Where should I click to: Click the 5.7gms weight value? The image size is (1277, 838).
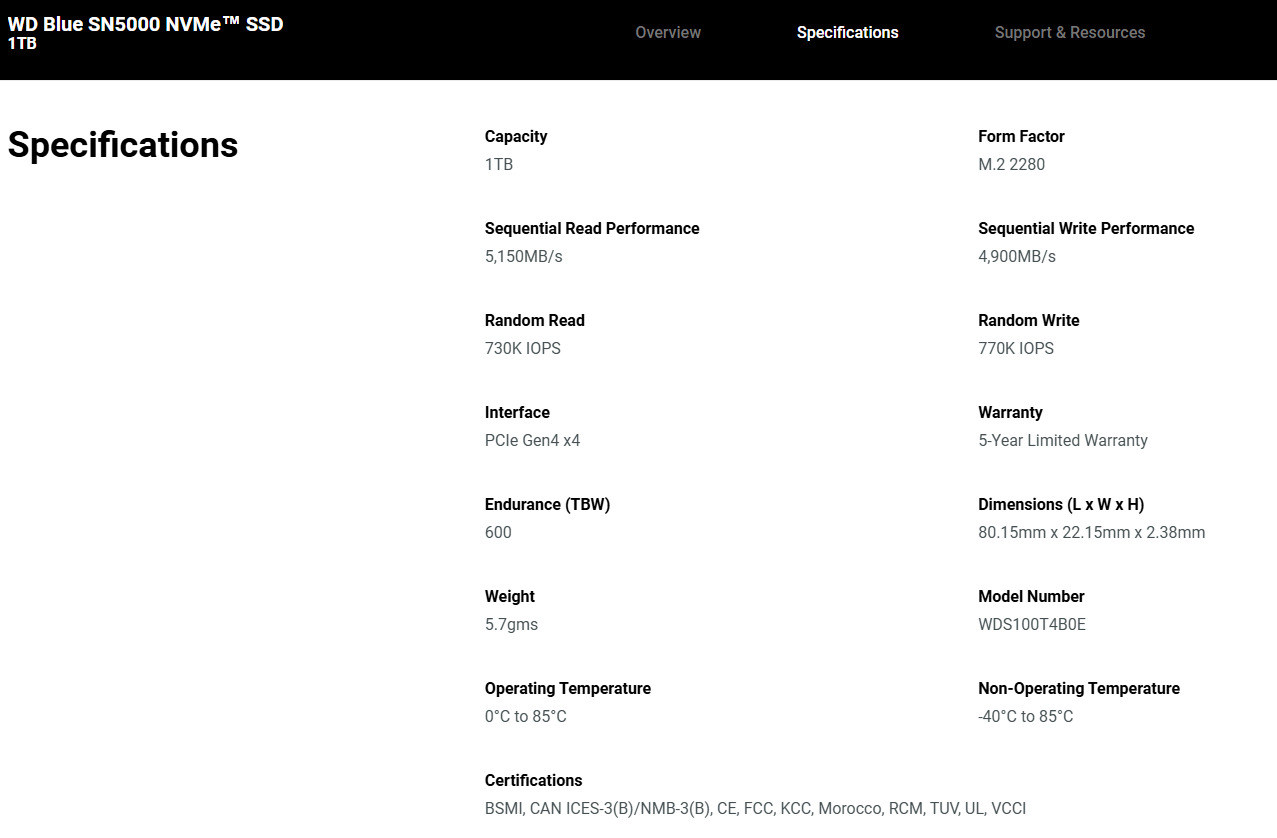click(511, 625)
